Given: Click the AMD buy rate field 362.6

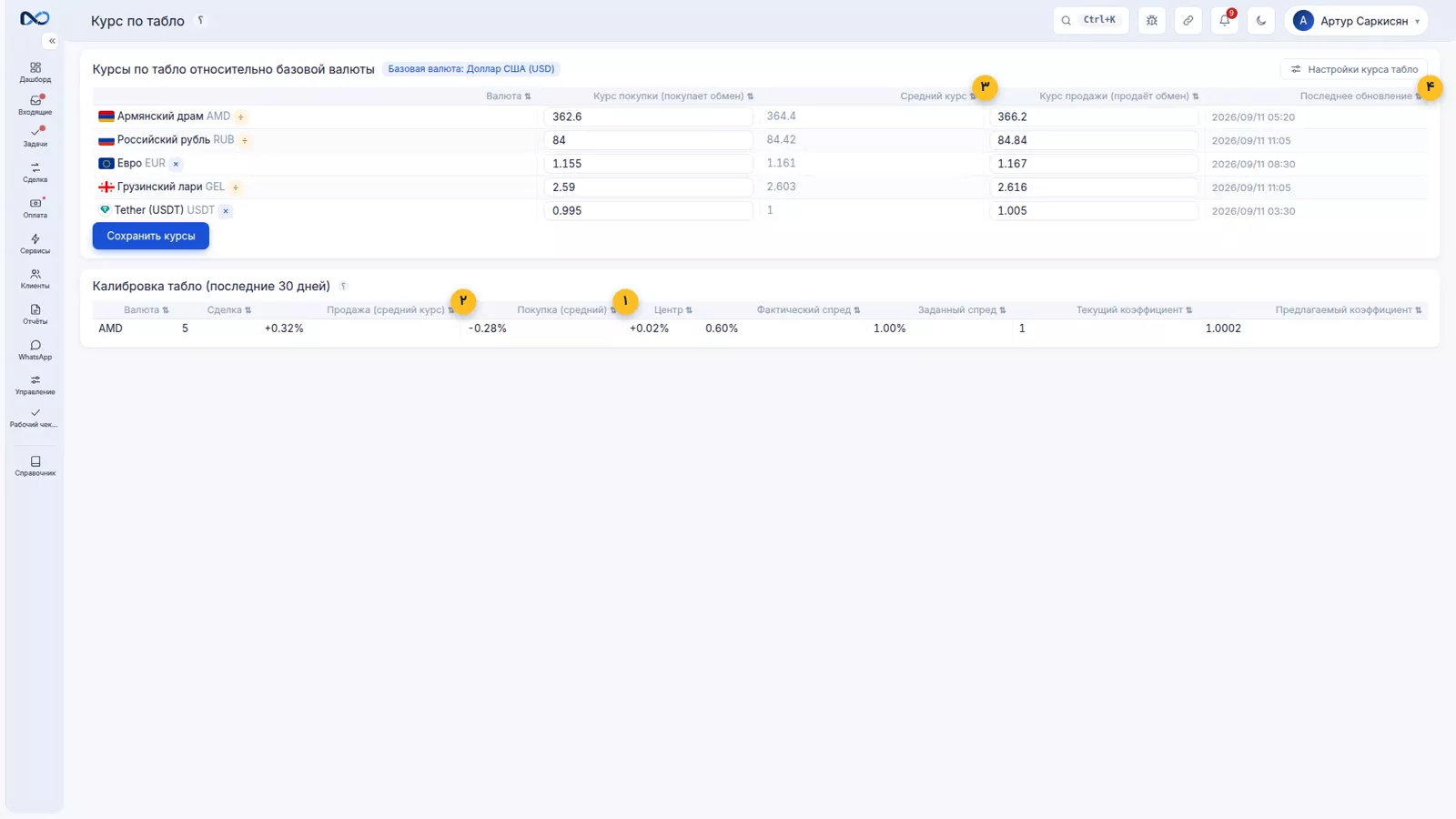Looking at the screenshot, I should [x=648, y=116].
